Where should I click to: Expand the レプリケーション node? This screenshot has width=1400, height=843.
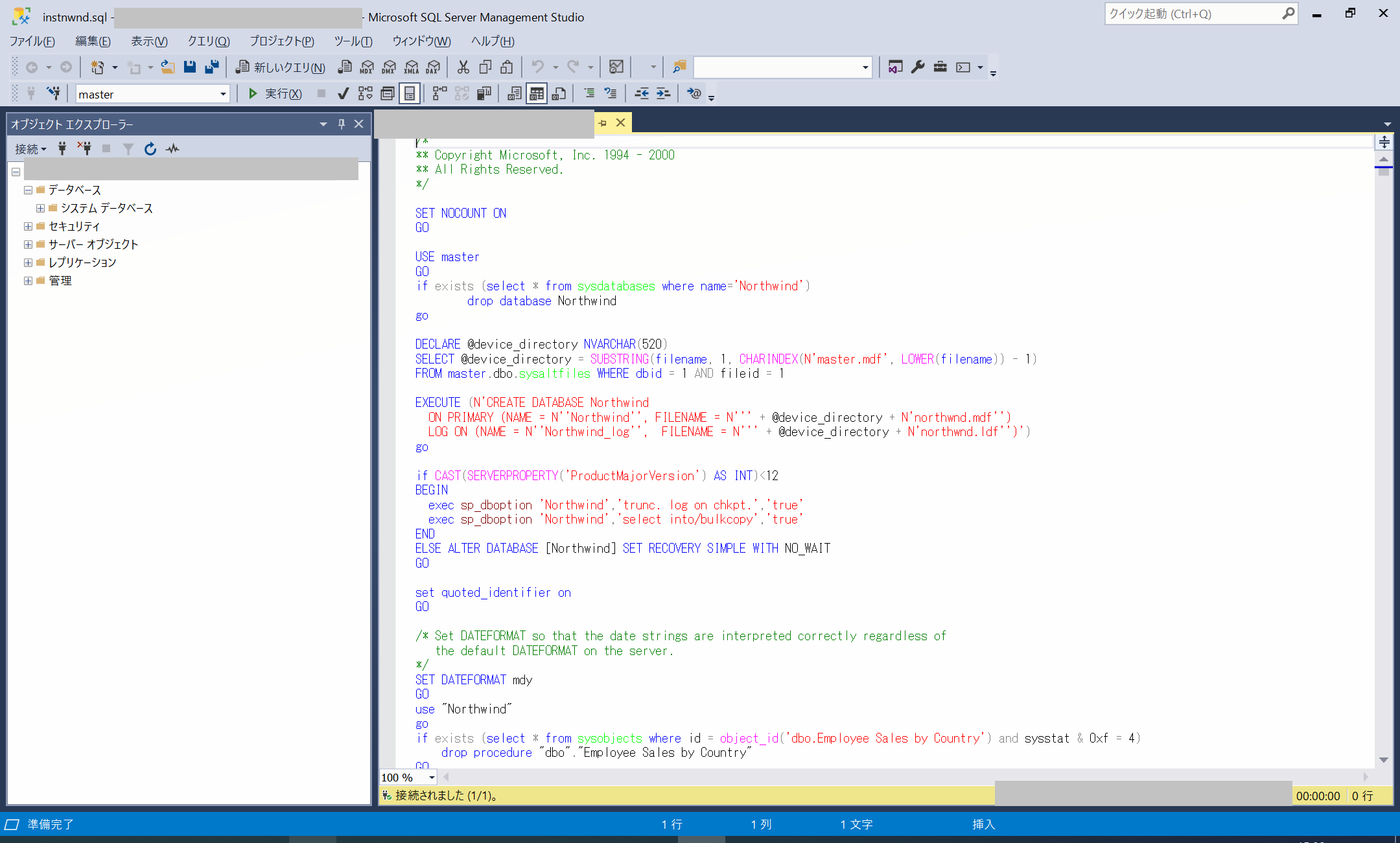point(28,262)
